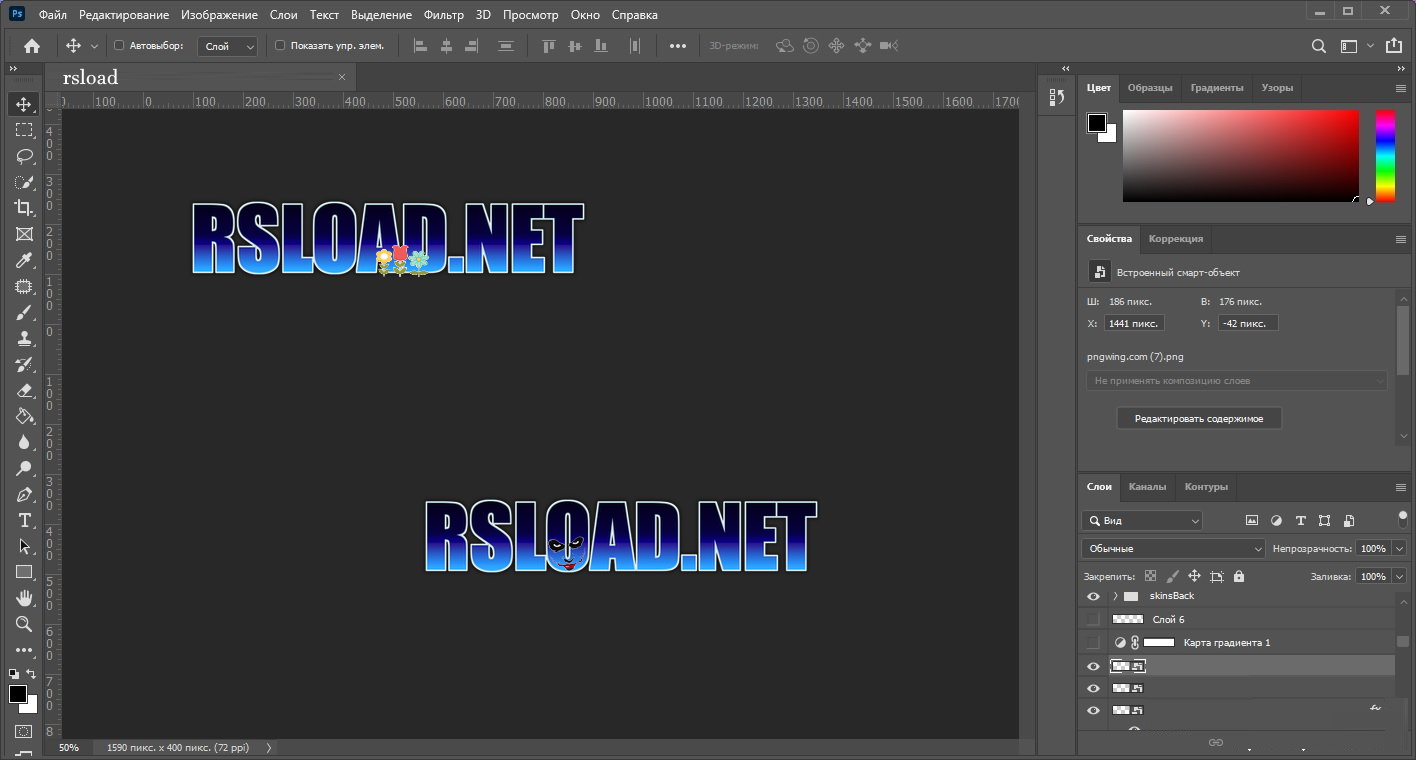This screenshot has width=1416, height=760.
Task: Go to the Home screen
Action: (32, 46)
